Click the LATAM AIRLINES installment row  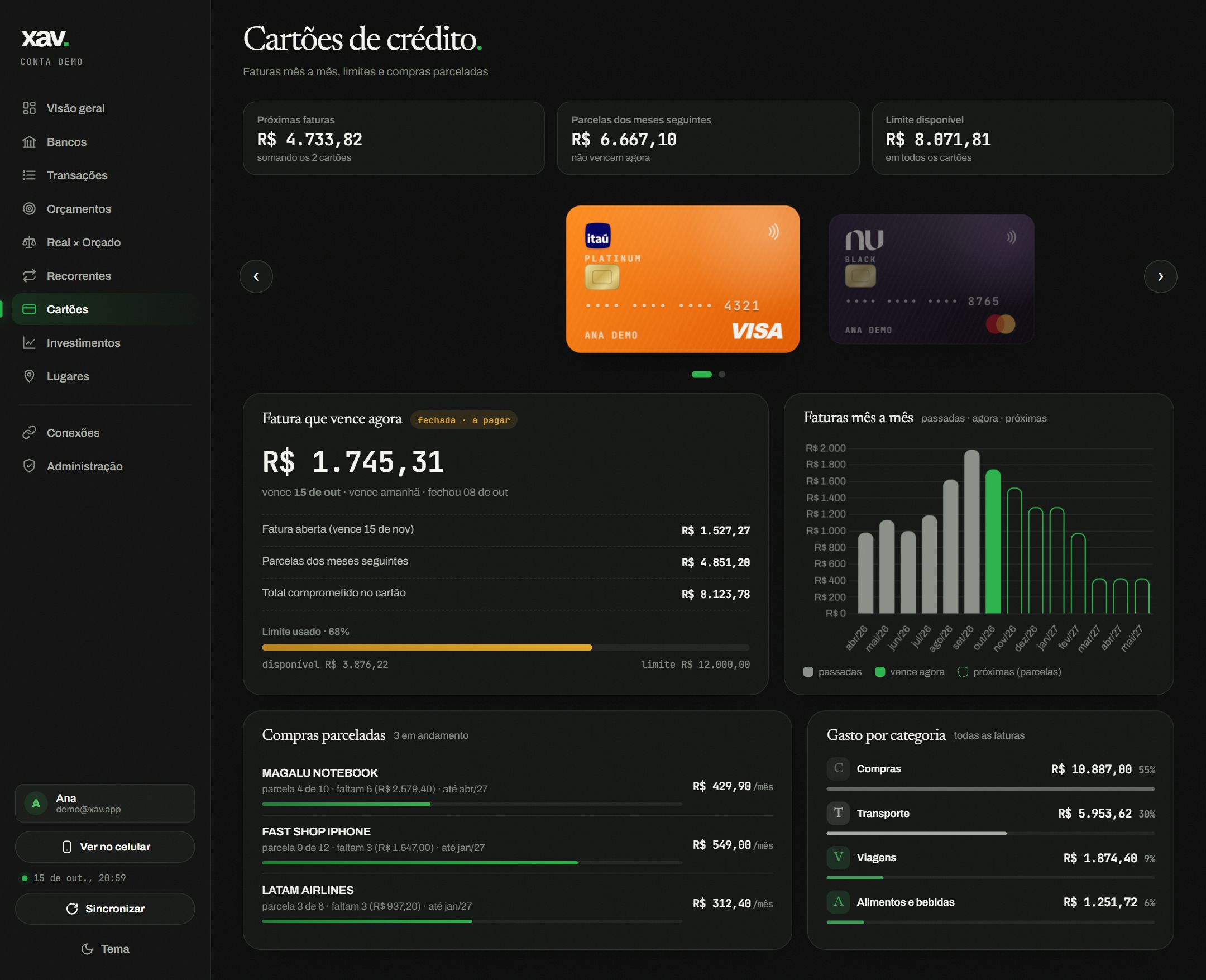[518, 903]
